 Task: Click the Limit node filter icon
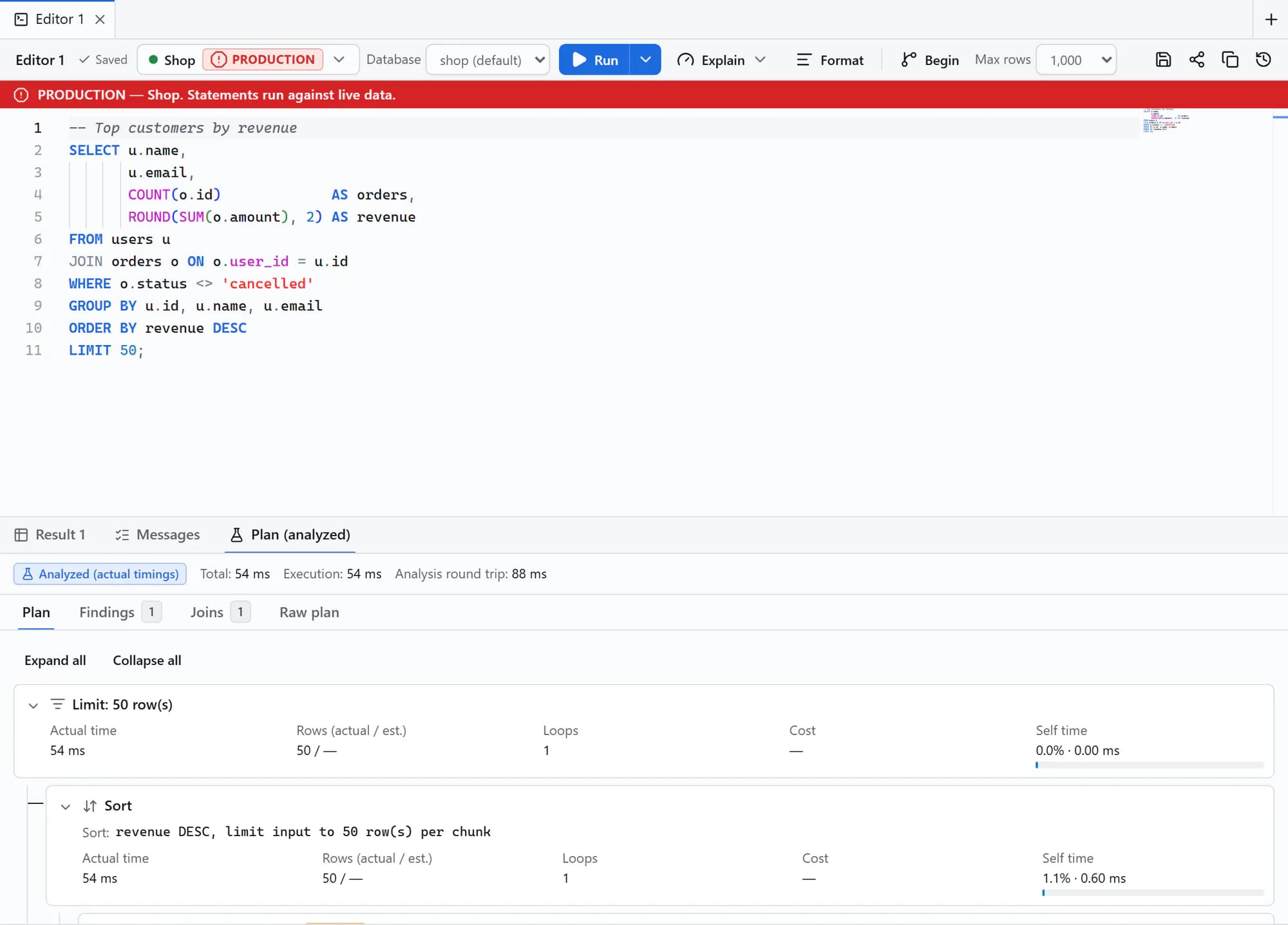[57, 704]
